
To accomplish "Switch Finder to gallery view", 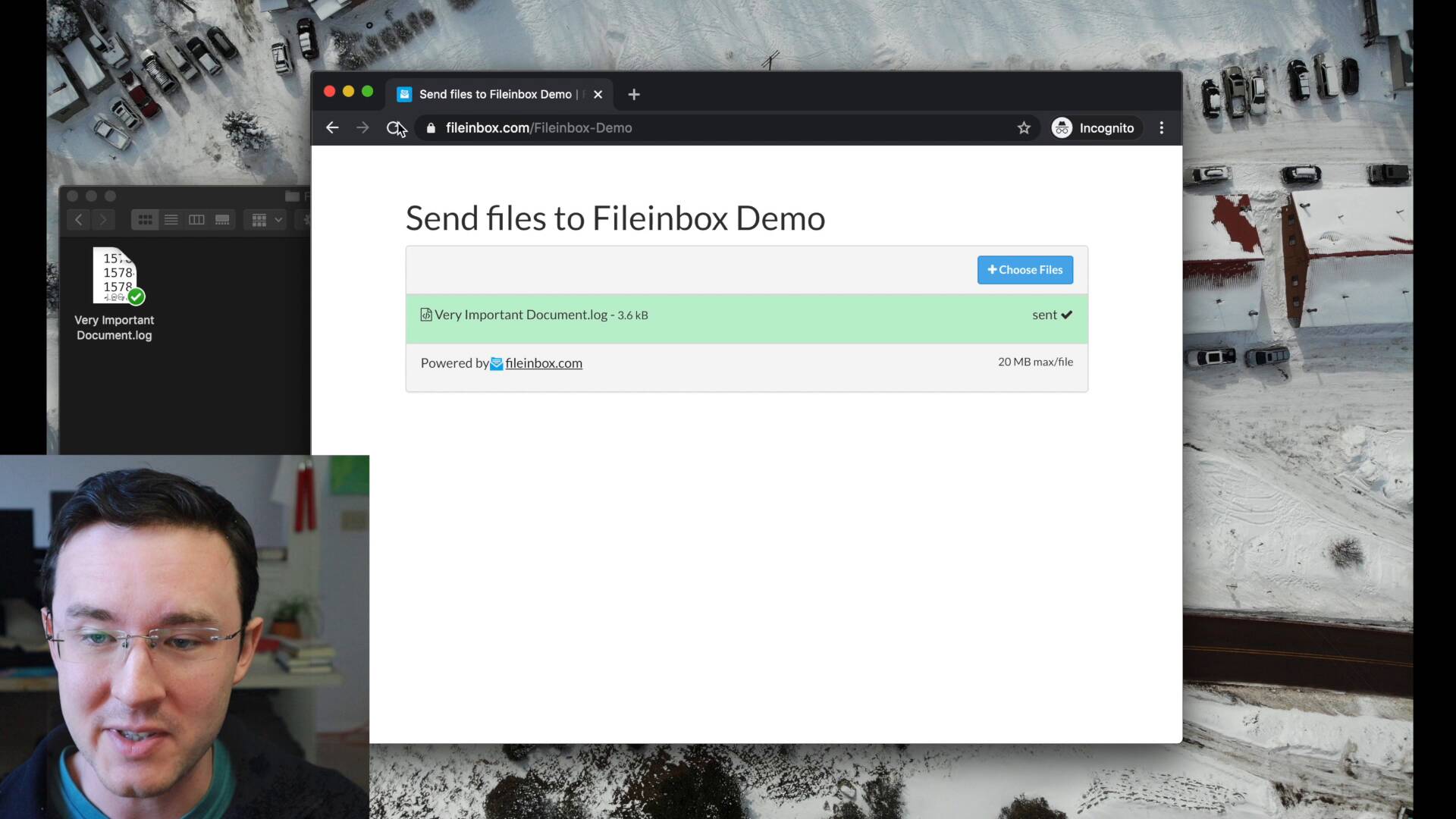I will 222,220.
